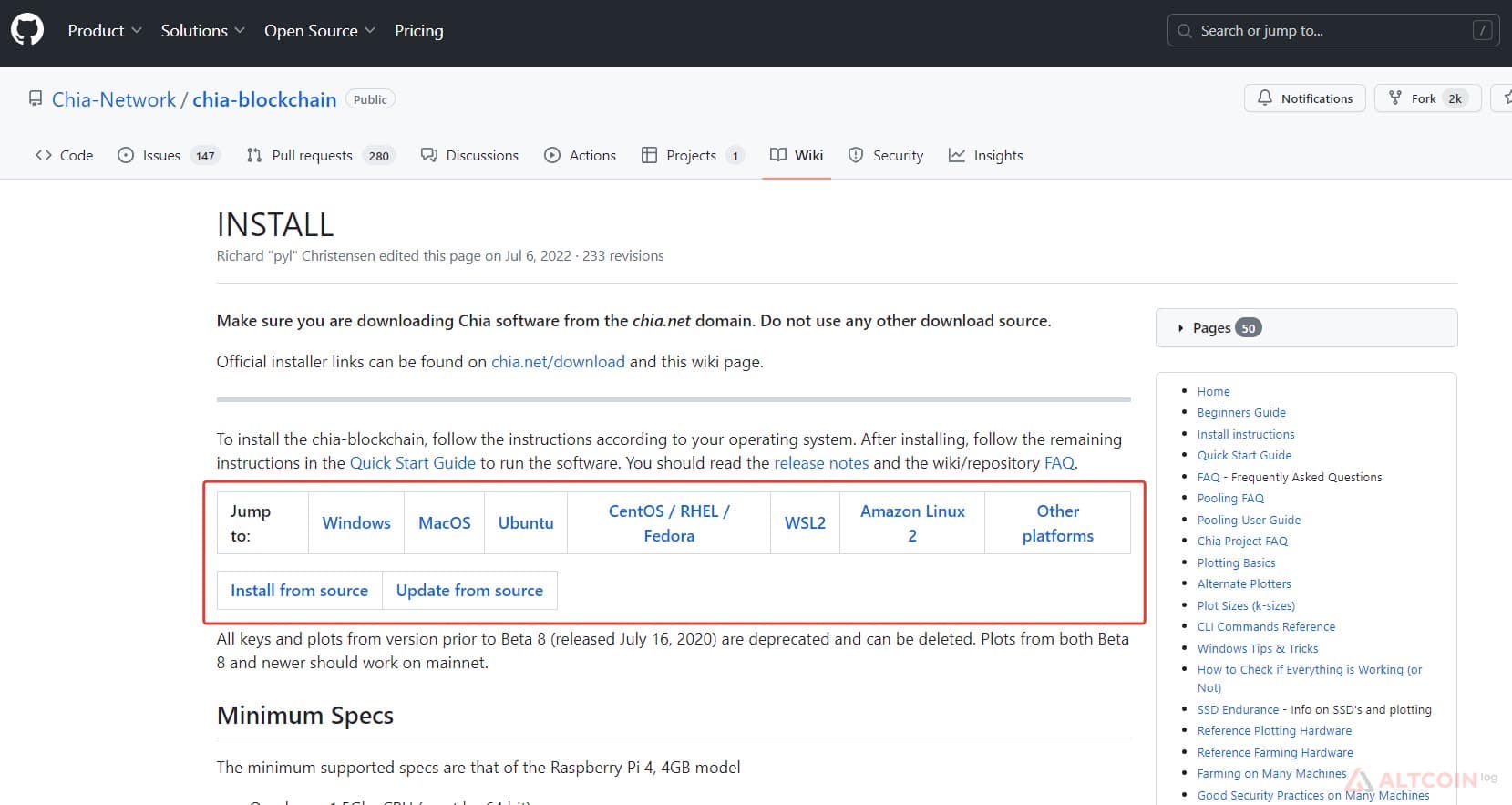Open the Actions tab
1512x805 pixels.
(580, 155)
